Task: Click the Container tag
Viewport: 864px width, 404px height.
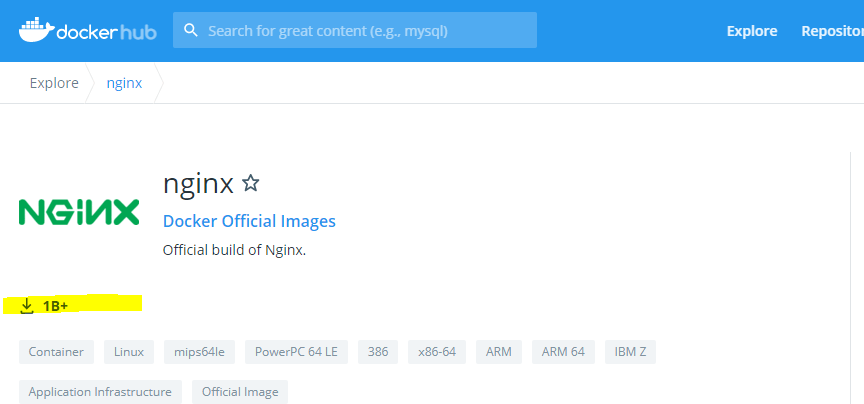Action: 56,352
